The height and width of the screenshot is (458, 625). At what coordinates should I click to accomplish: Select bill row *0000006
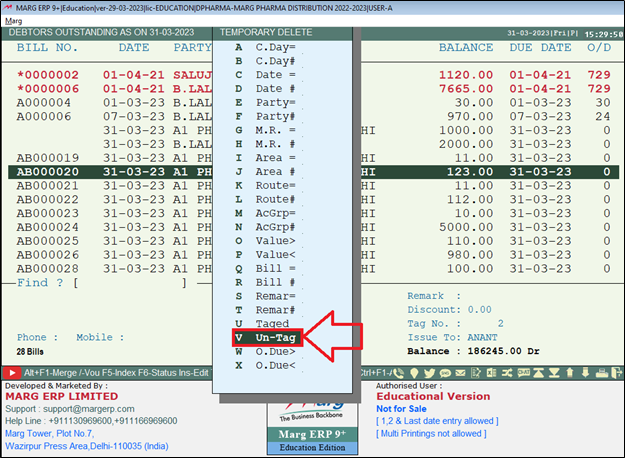313,88
